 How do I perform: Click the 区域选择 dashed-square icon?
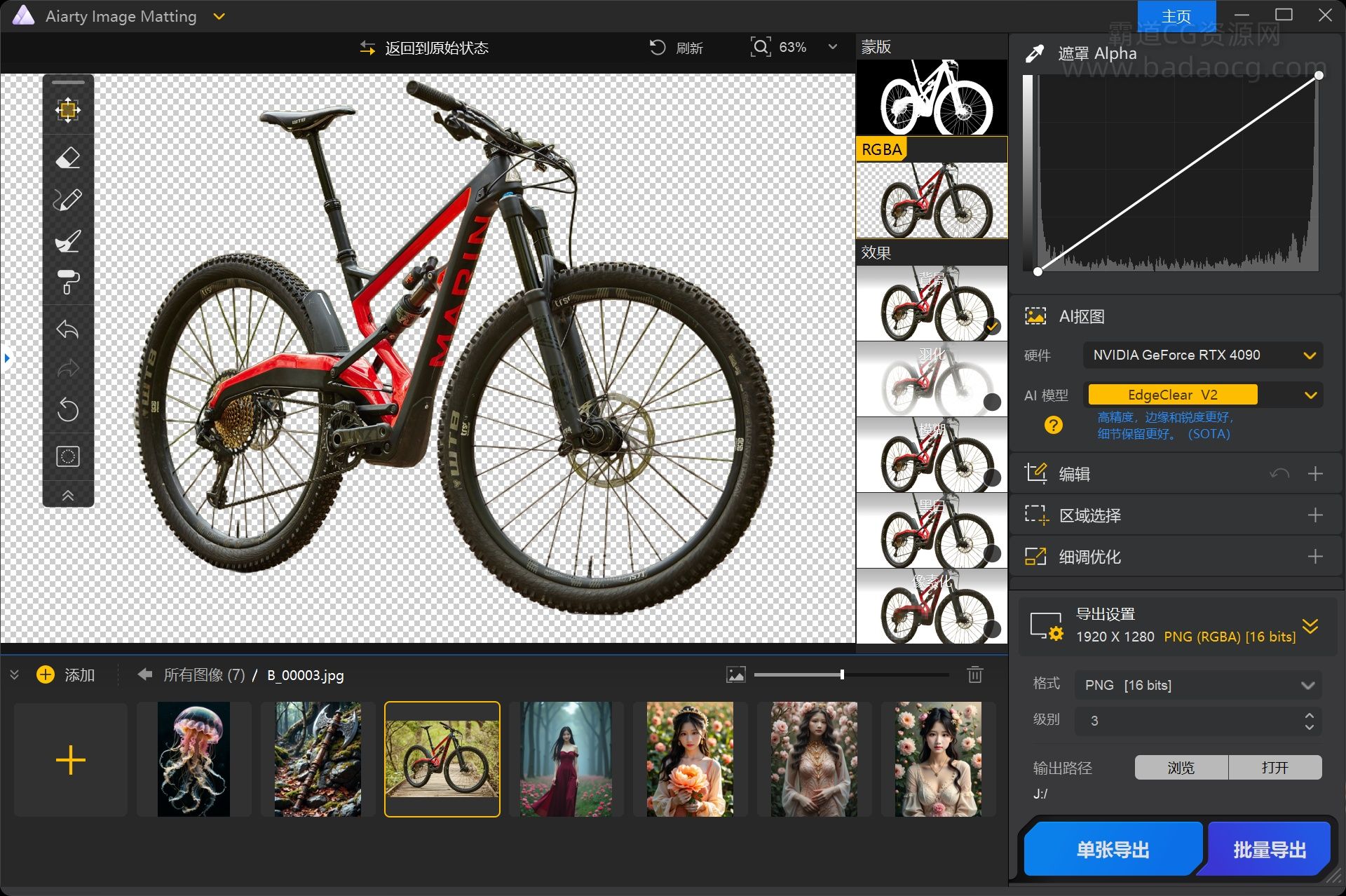pyautogui.click(x=1036, y=515)
